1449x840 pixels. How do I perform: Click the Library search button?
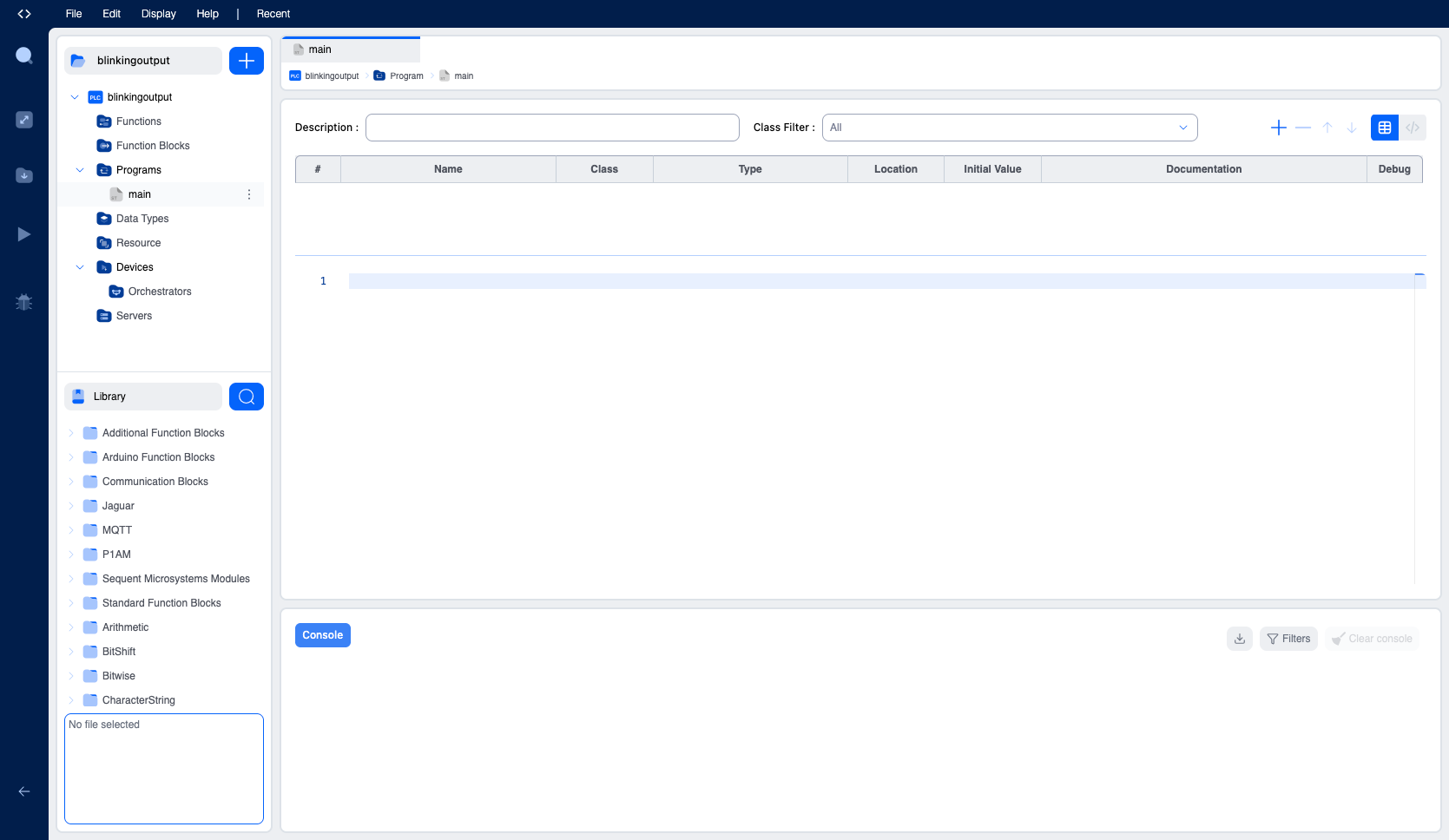coord(247,397)
